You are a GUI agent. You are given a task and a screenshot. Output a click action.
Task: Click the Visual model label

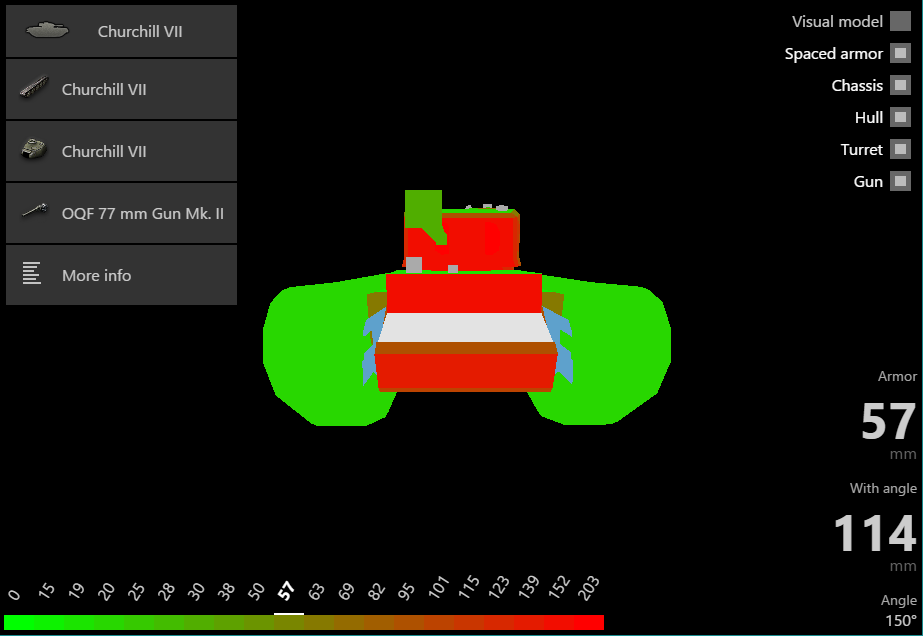837,22
